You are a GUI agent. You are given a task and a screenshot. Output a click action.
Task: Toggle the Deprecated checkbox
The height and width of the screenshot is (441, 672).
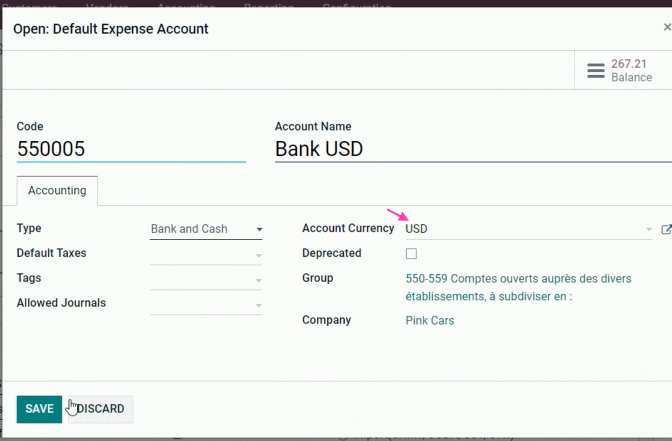pos(411,254)
